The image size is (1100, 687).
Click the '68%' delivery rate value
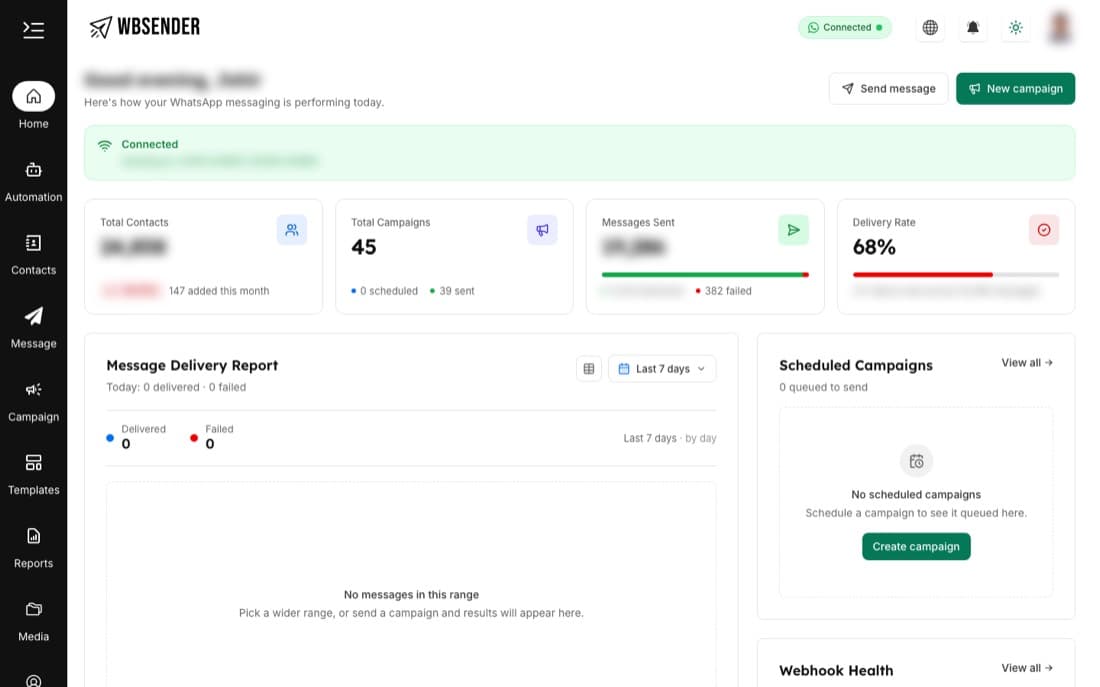pyautogui.click(x=874, y=247)
